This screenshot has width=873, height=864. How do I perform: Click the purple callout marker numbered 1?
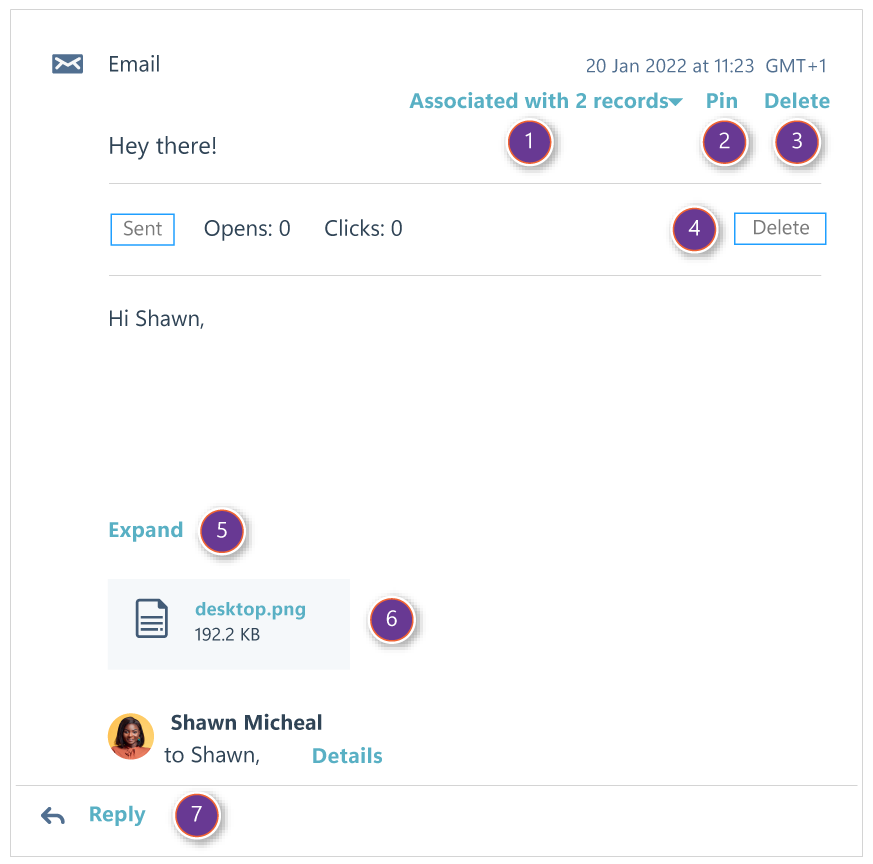tap(529, 142)
